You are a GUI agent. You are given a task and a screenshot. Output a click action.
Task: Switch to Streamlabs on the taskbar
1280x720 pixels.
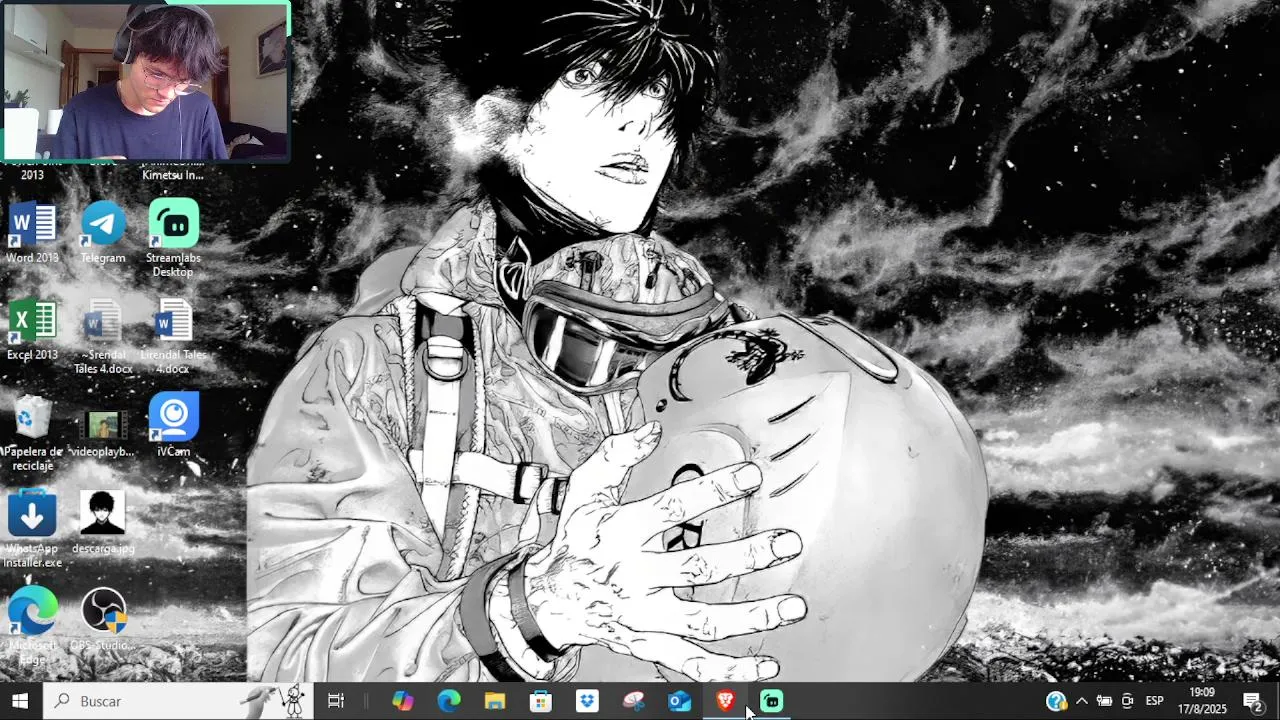(x=771, y=701)
